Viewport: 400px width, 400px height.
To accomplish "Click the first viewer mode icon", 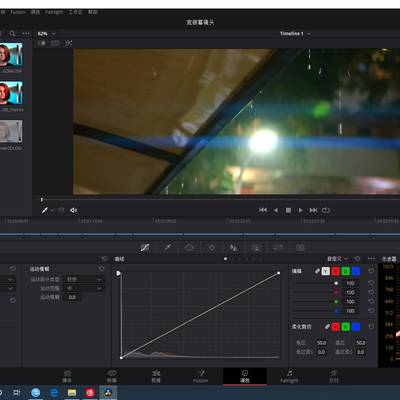I will coord(42,43).
